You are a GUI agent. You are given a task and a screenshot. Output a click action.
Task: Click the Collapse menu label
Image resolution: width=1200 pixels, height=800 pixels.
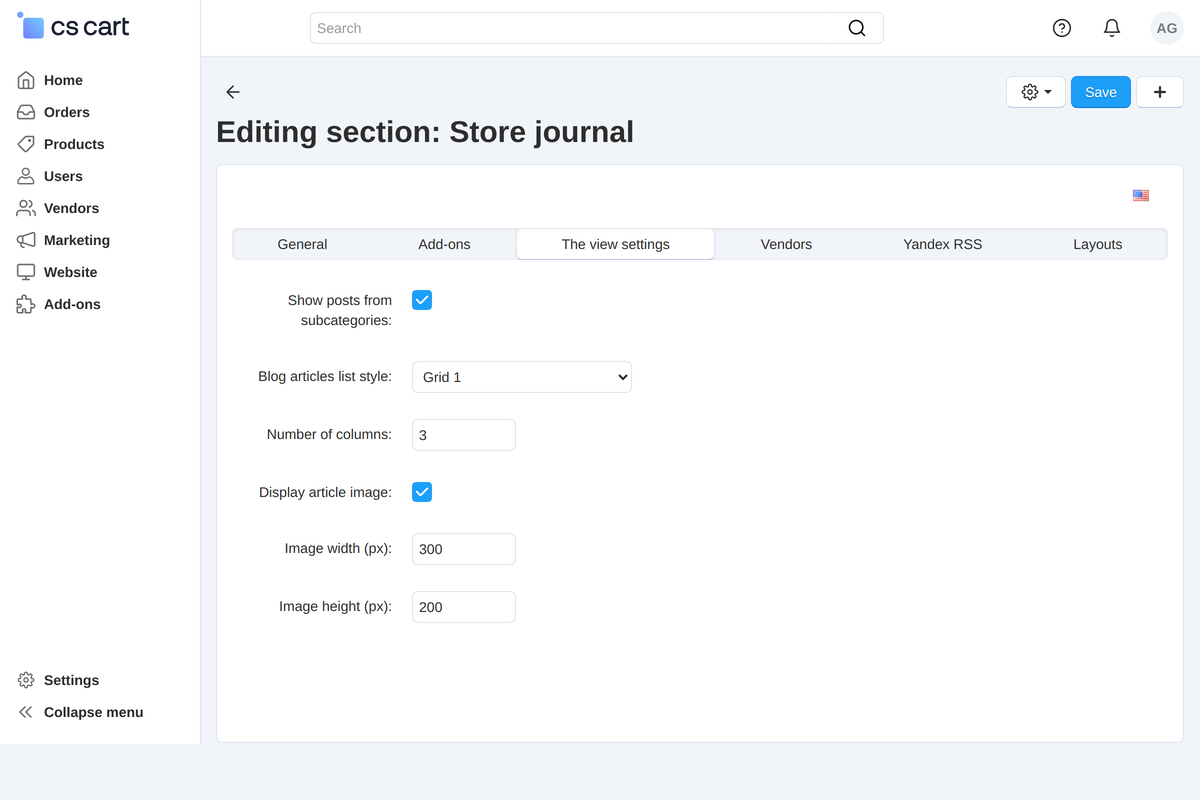(94, 712)
